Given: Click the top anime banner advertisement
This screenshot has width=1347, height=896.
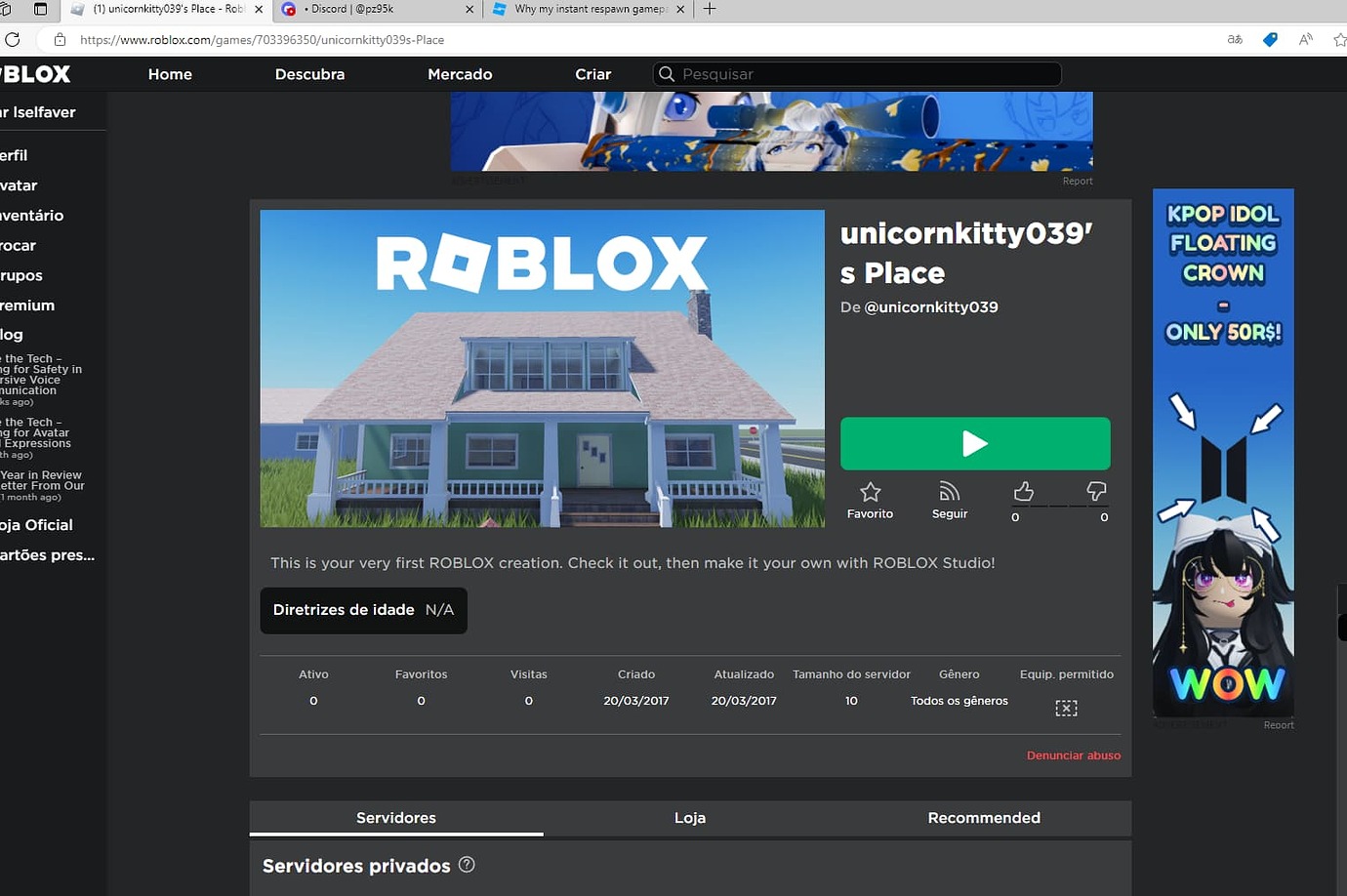Looking at the screenshot, I should click(772, 131).
